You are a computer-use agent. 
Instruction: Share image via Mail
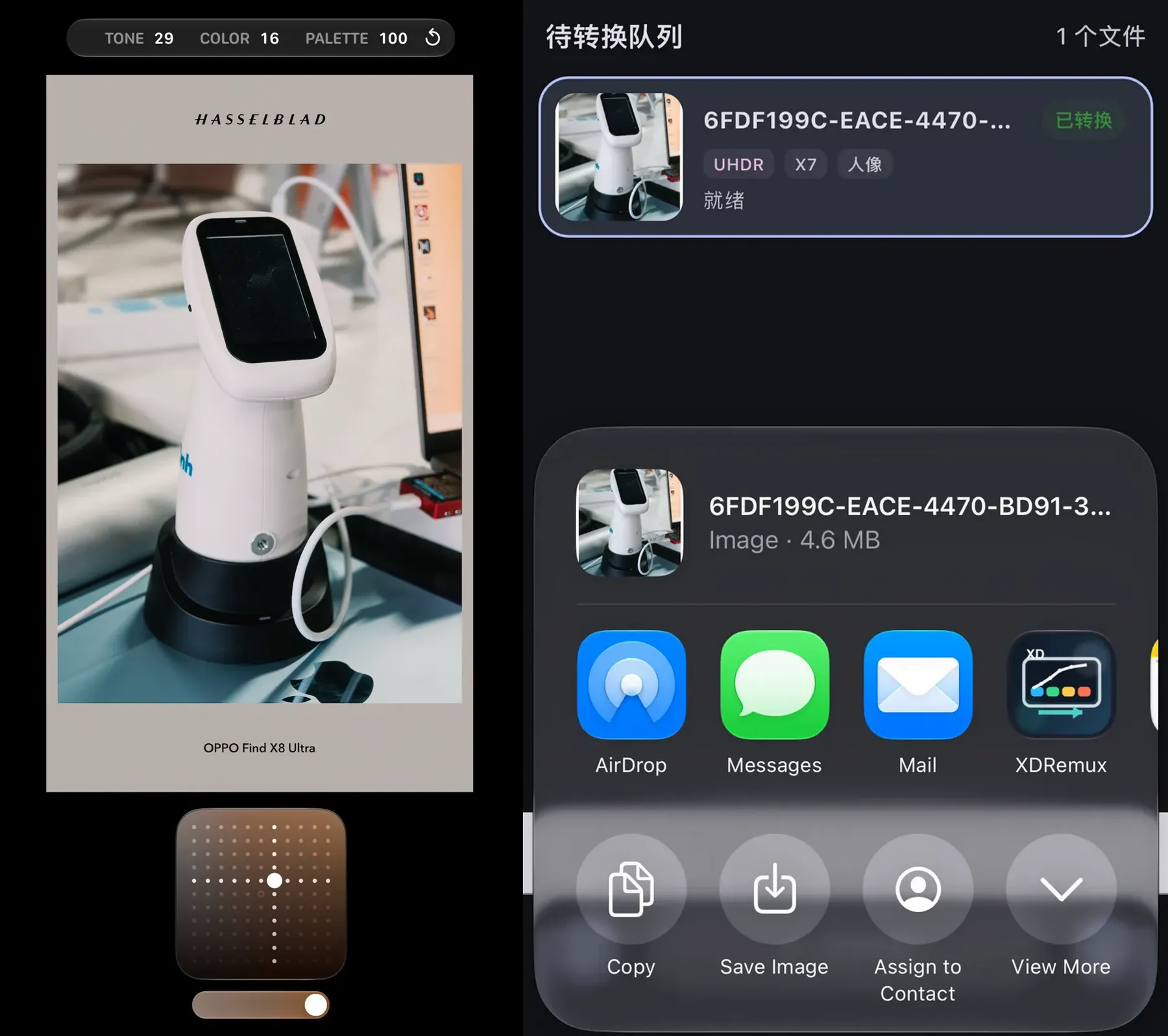(918, 685)
